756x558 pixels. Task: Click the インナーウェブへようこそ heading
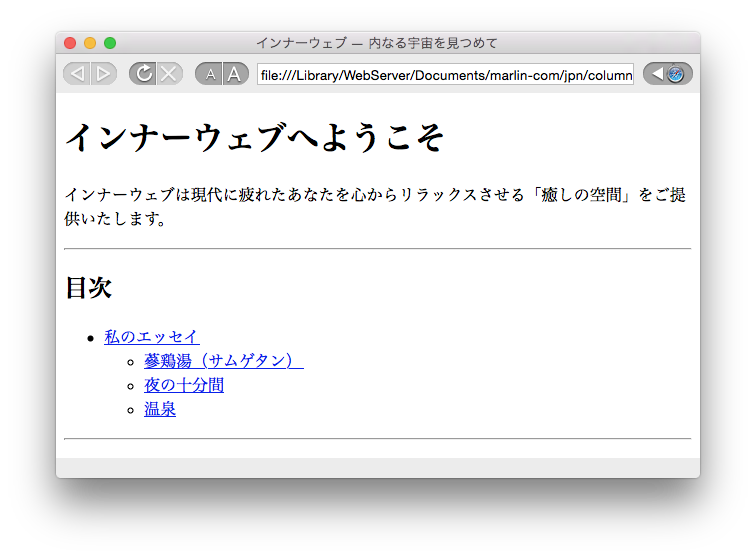(x=254, y=138)
